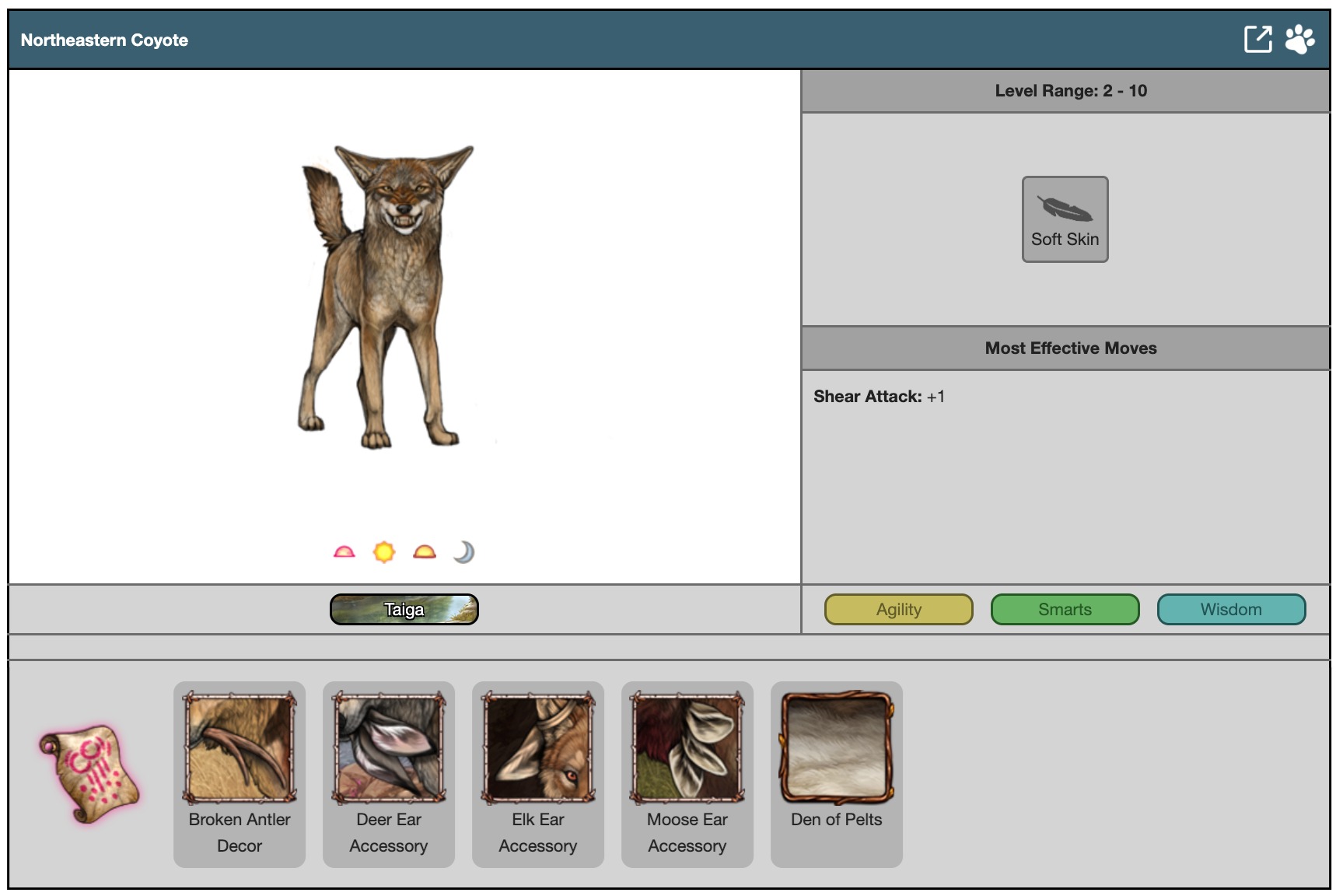Select the night crescent moon icon
This screenshot has height=896, width=1336.
(464, 552)
